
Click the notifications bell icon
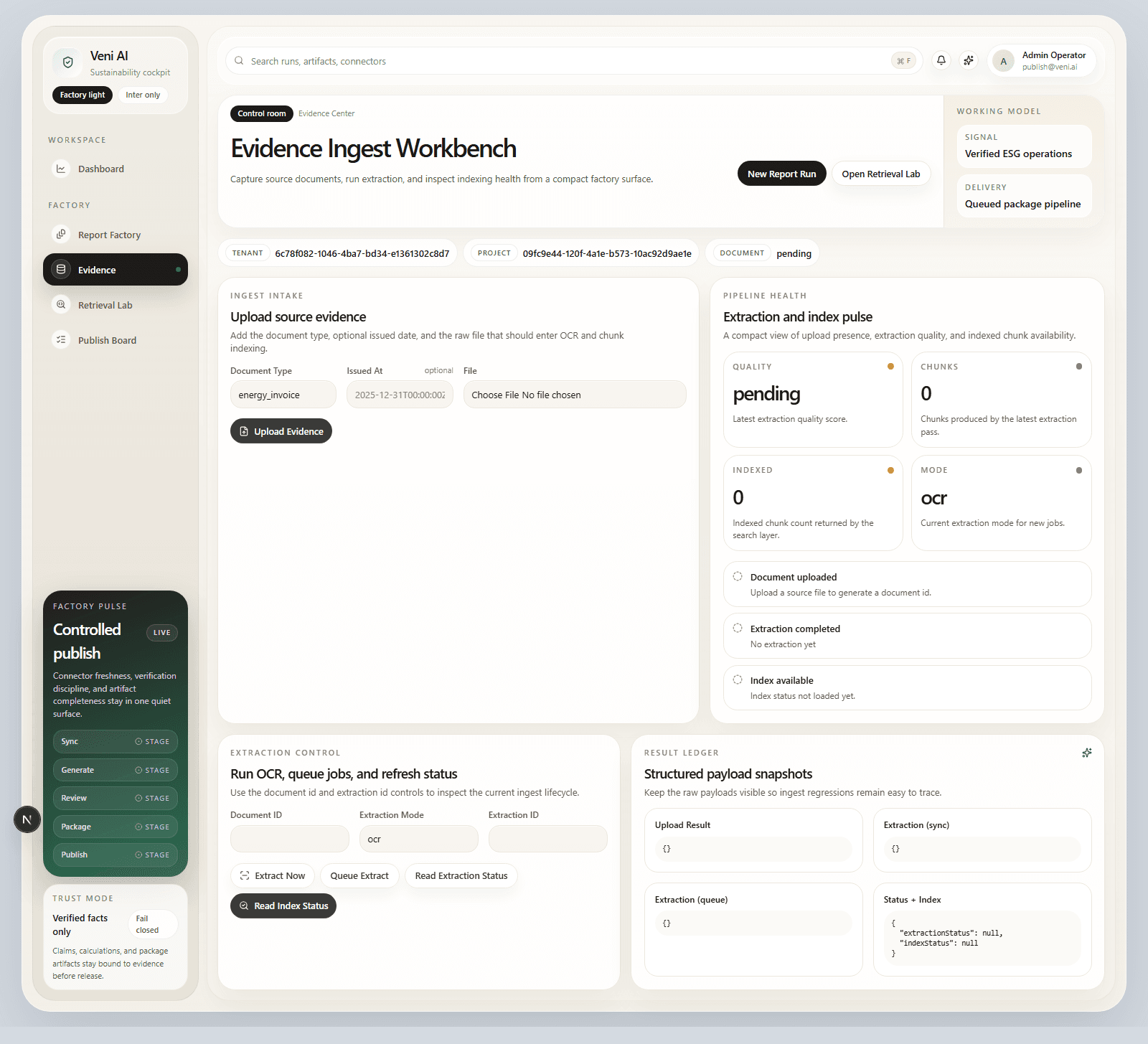point(941,61)
